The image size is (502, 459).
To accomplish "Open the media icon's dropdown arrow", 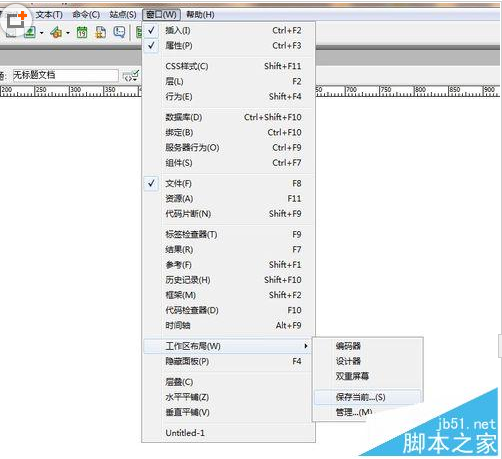I will coord(68,33).
